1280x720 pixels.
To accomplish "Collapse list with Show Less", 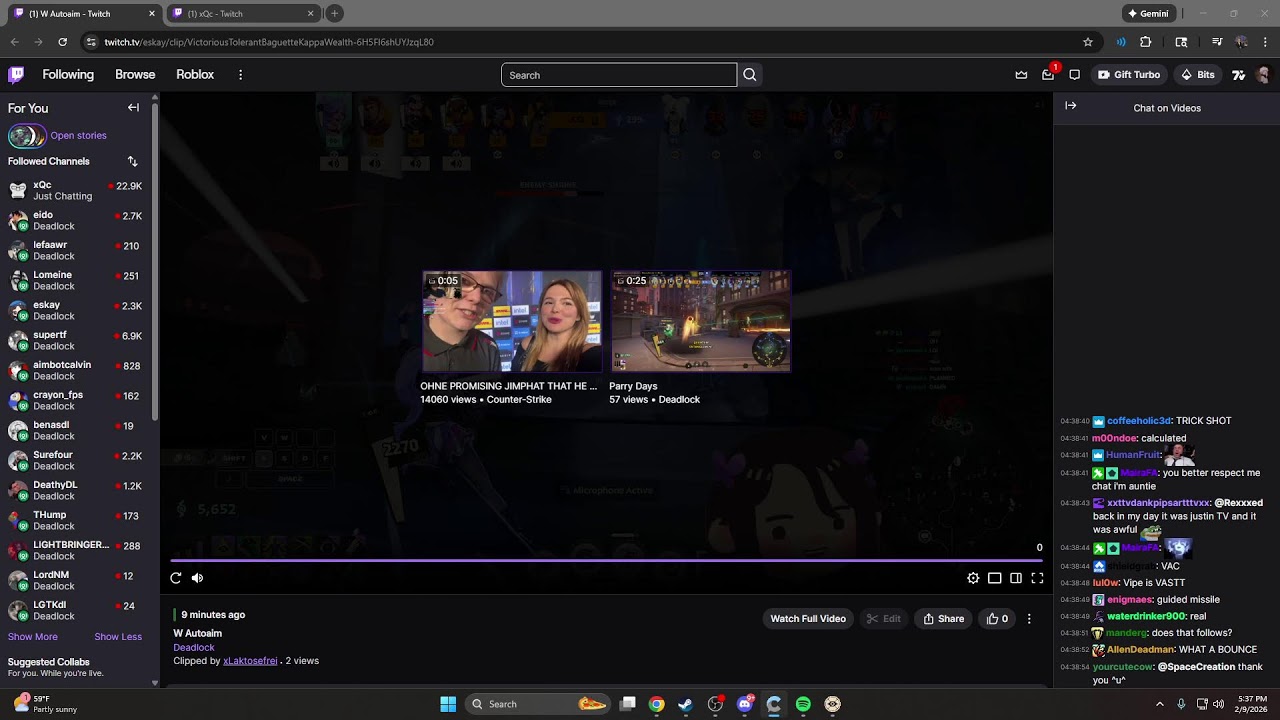I will point(118,637).
